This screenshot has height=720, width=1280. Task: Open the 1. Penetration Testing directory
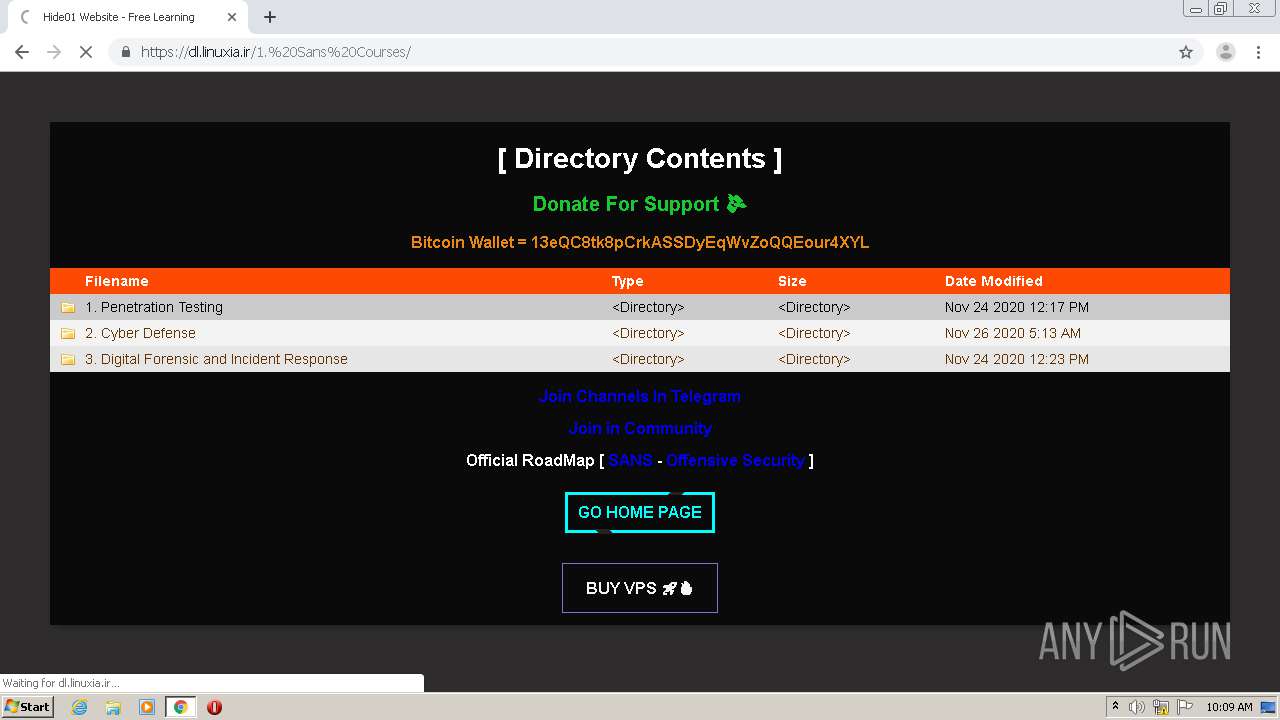coord(154,307)
